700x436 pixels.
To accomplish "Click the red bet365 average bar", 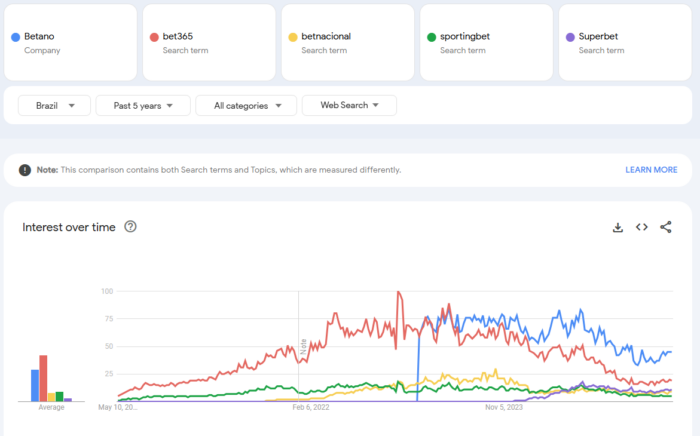I will click(x=43, y=377).
